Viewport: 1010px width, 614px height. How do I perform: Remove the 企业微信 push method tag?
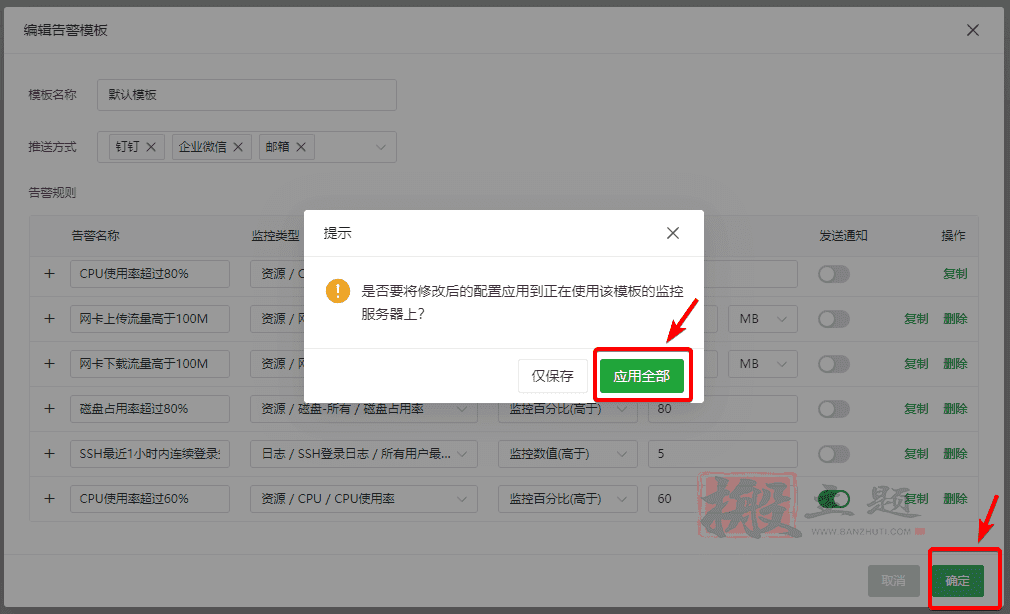click(x=238, y=147)
